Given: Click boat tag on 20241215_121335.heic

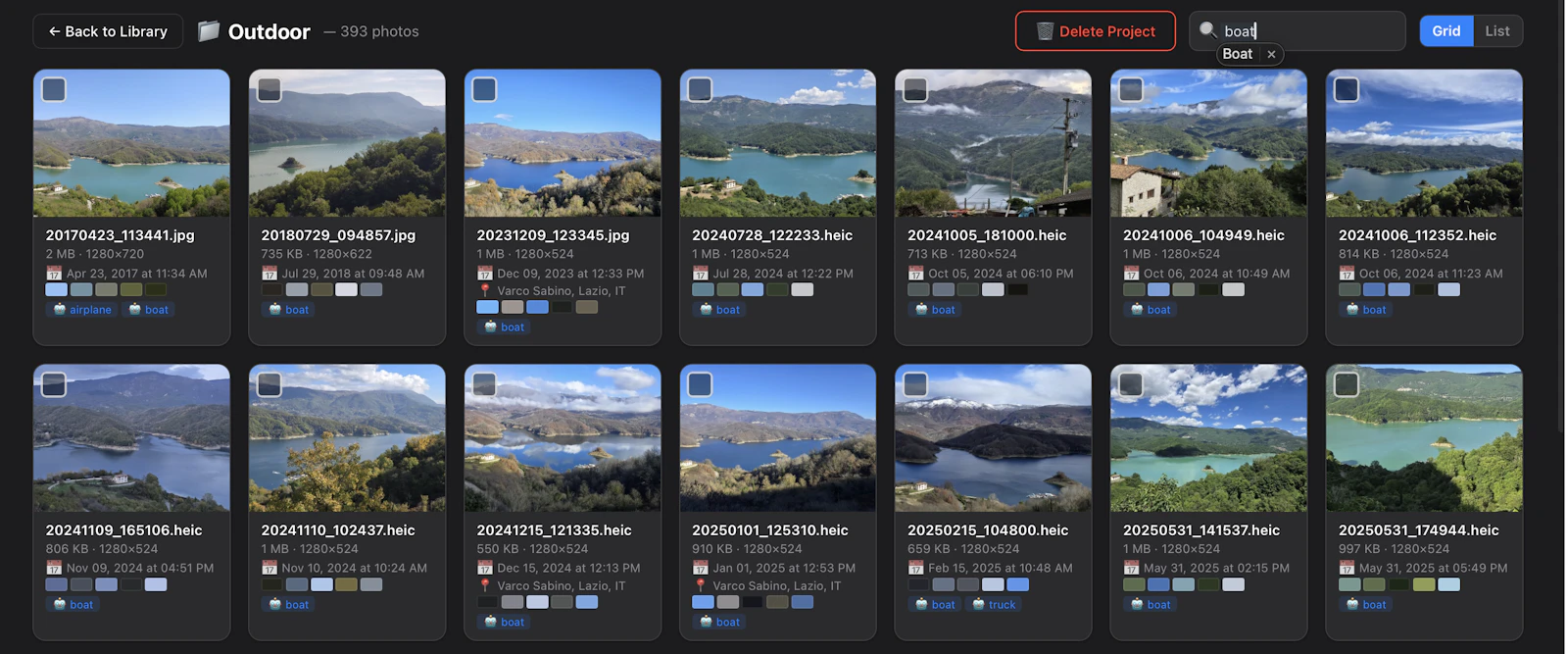Looking at the screenshot, I should click(504, 623).
